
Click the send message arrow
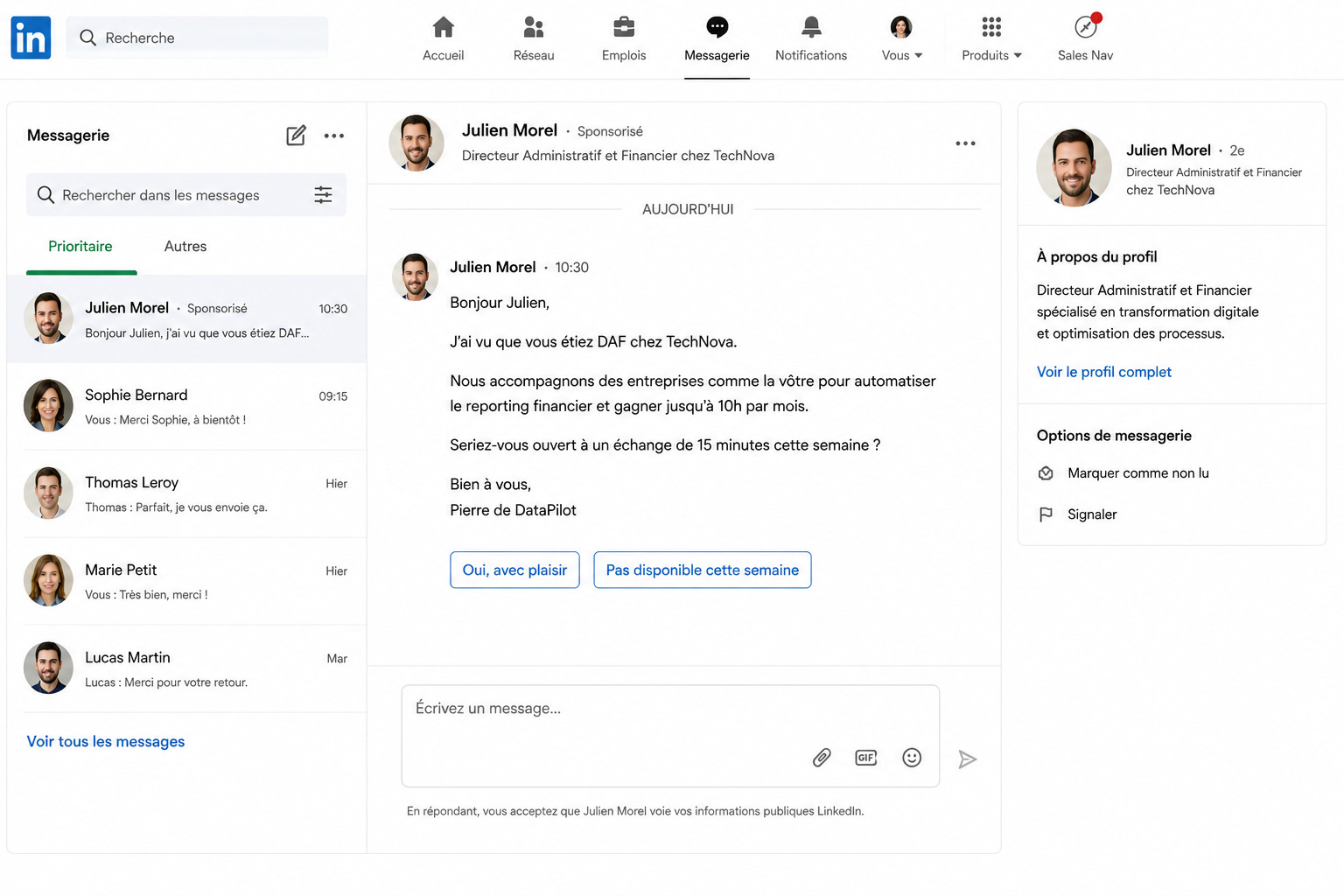pos(967,759)
